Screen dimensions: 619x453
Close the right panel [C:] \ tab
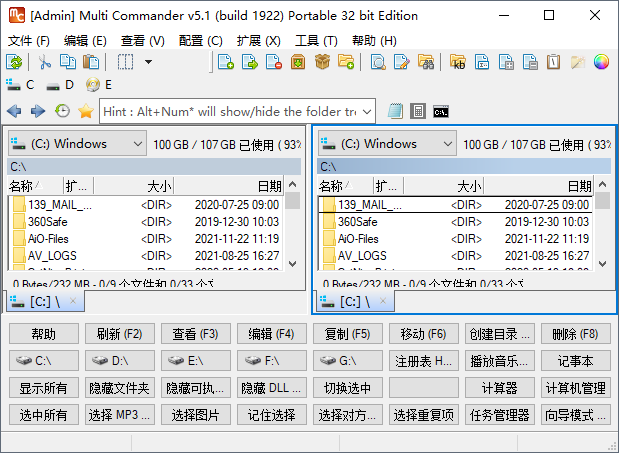click(x=383, y=301)
